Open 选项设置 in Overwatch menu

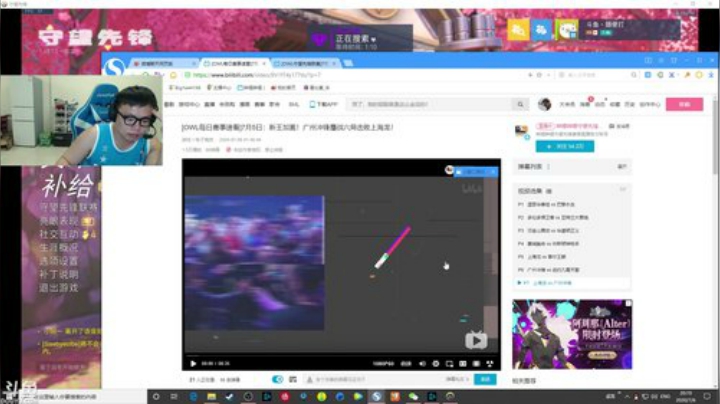59,261
